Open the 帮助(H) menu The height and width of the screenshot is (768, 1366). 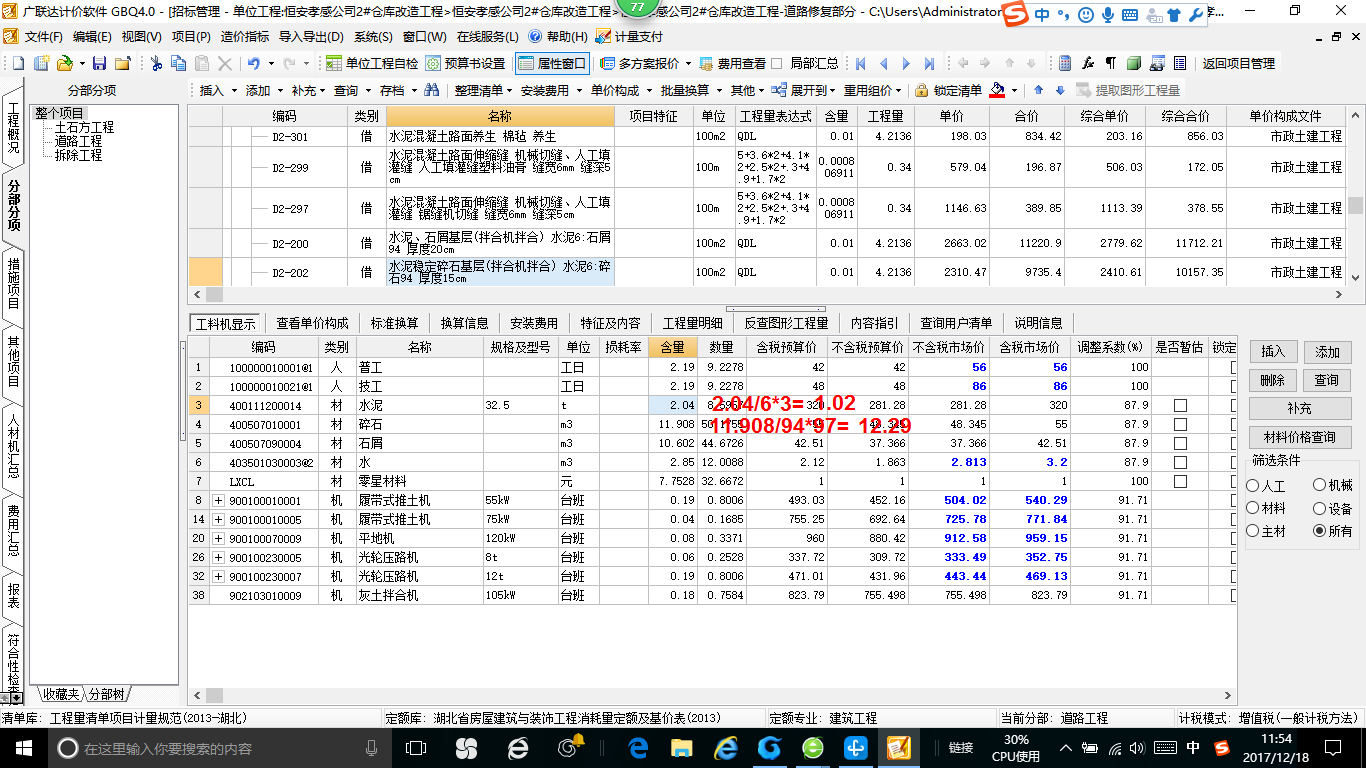point(558,36)
